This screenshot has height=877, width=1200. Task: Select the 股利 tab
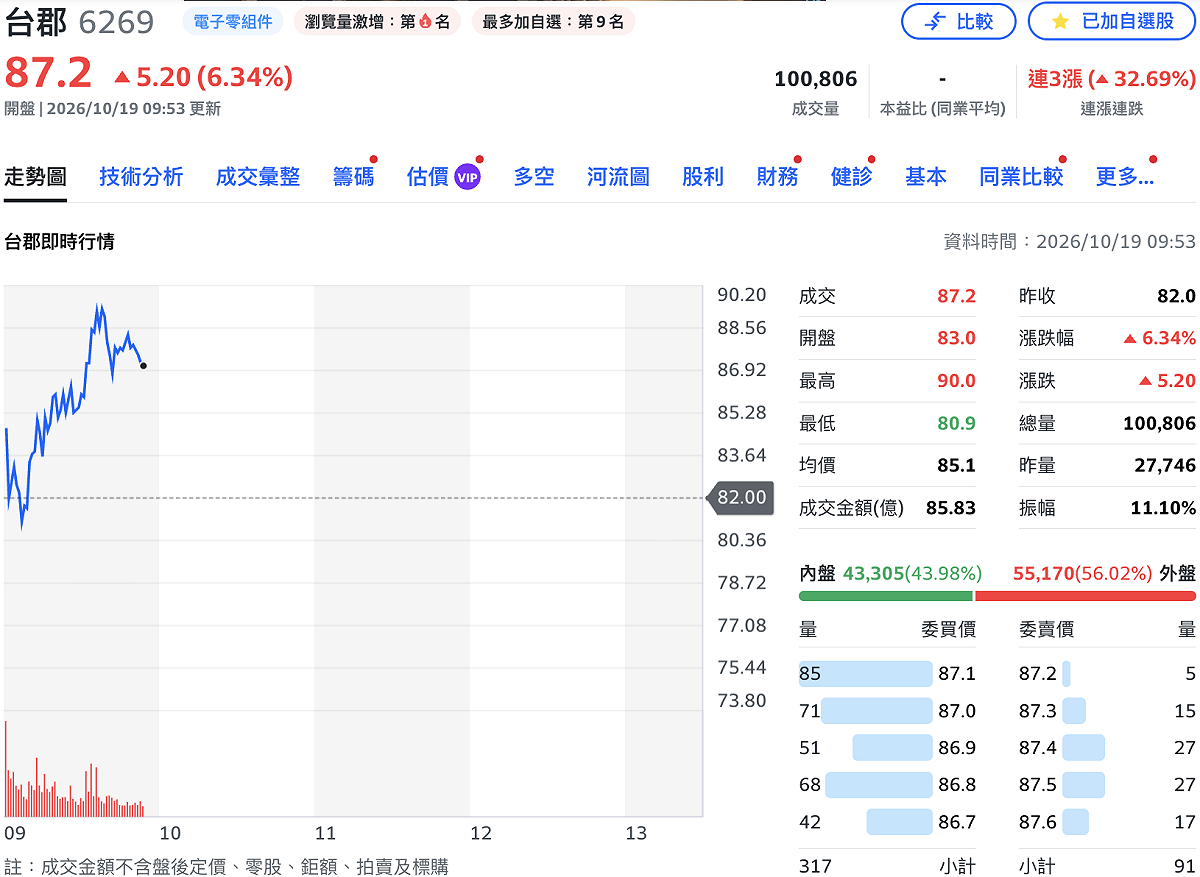click(x=702, y=177)
